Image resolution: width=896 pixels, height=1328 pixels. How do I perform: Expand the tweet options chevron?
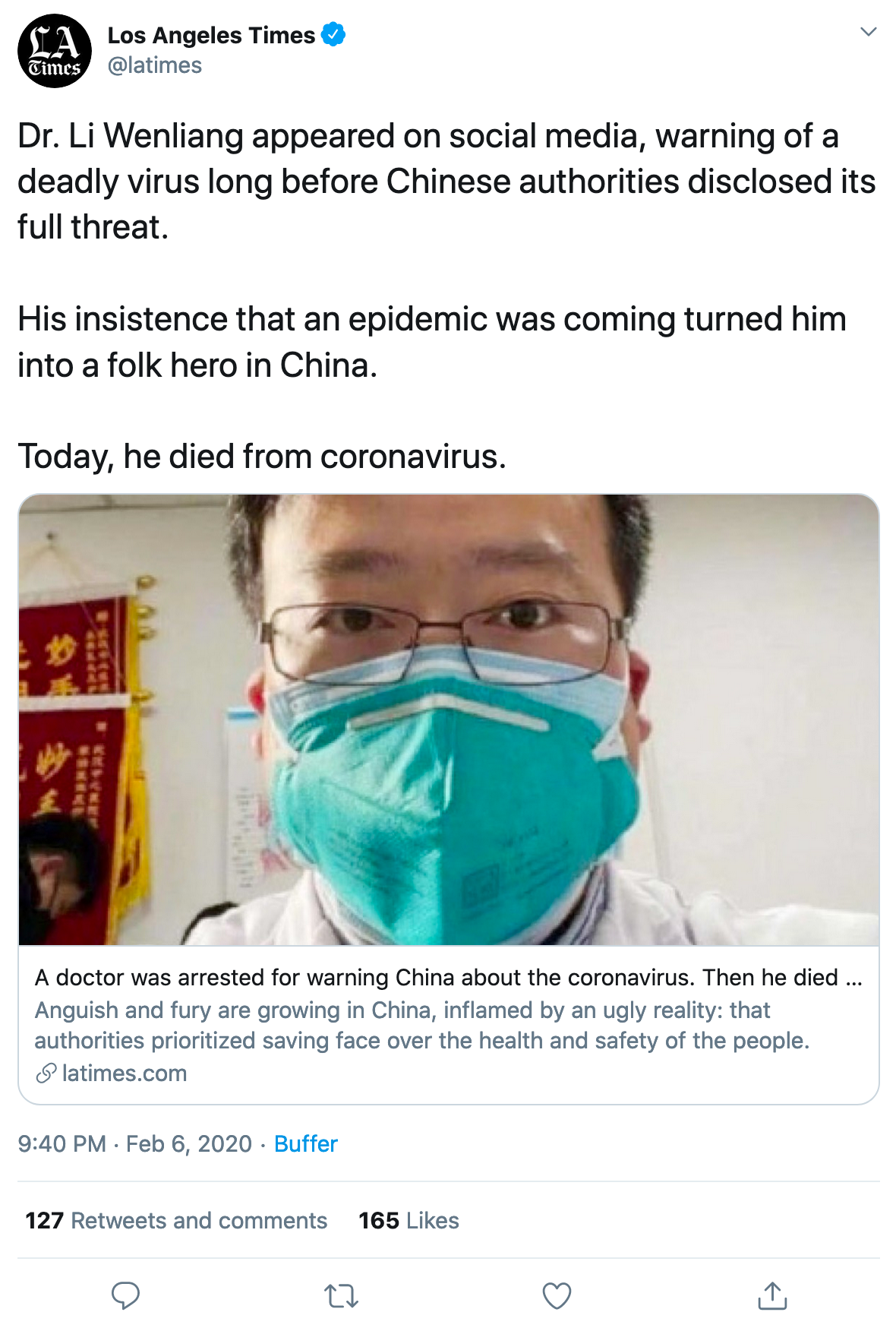pyautogui.click(x=868, y=32)
